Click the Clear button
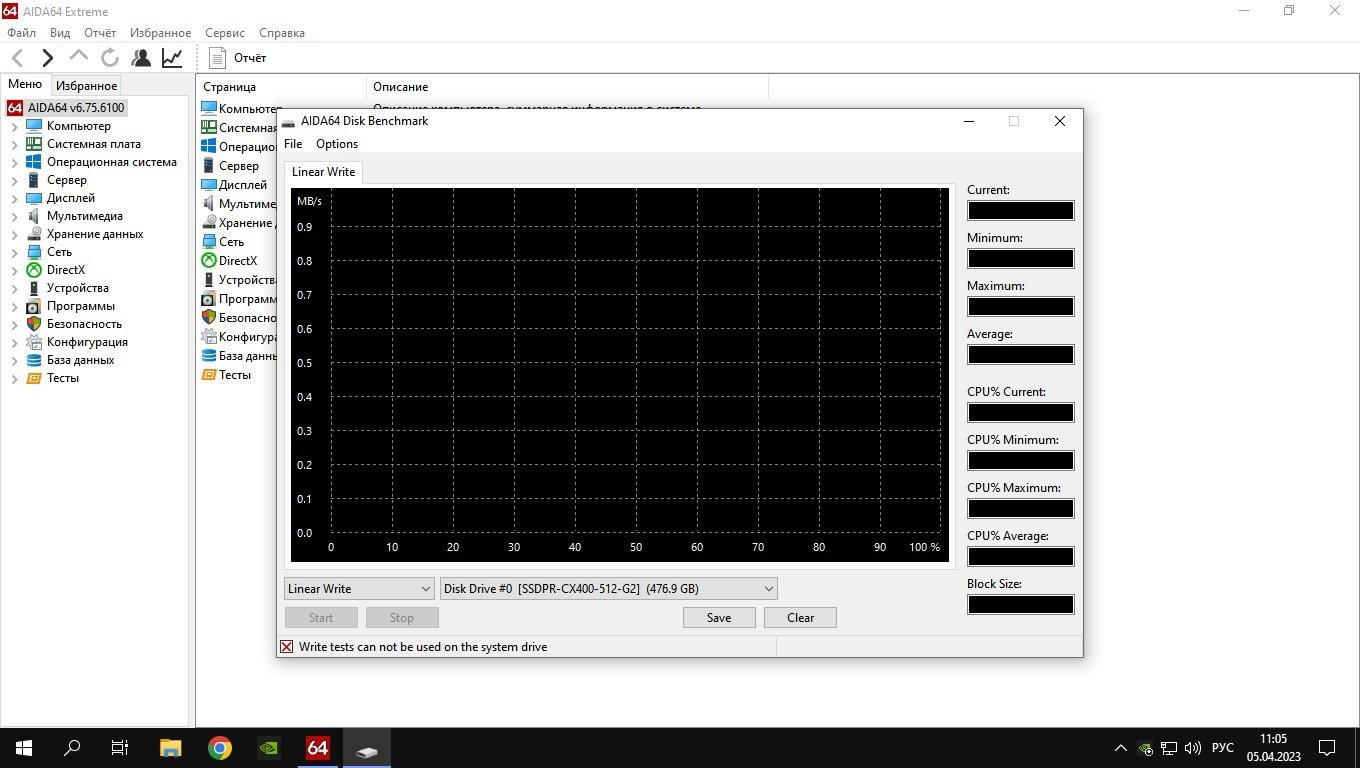This screenshot has width=1360, height=768. pyautogui.click(x=800, y=618)
